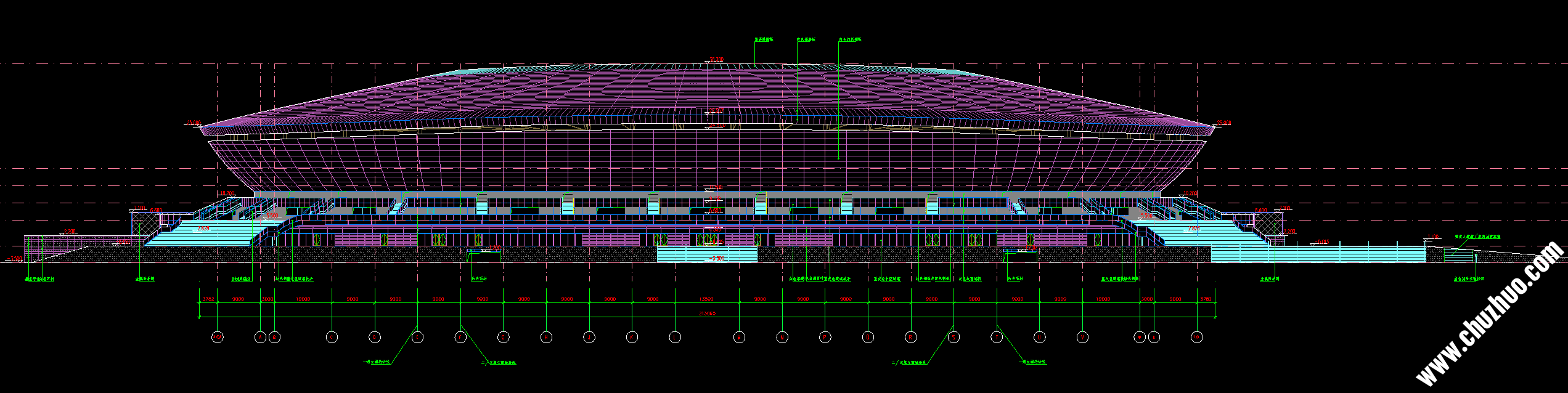Select grid axis bubble Q
Screen dimensions: 1568x393
tap(868, 337)
